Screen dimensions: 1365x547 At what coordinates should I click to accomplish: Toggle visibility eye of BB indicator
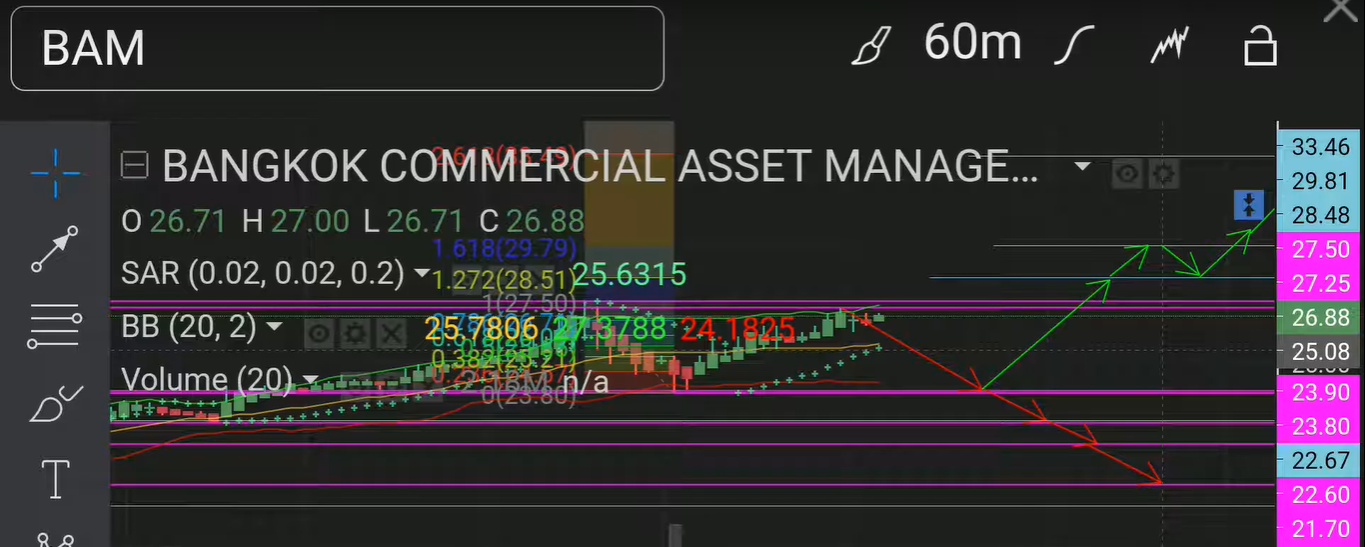pyautogui.click(x=319, y=333)
